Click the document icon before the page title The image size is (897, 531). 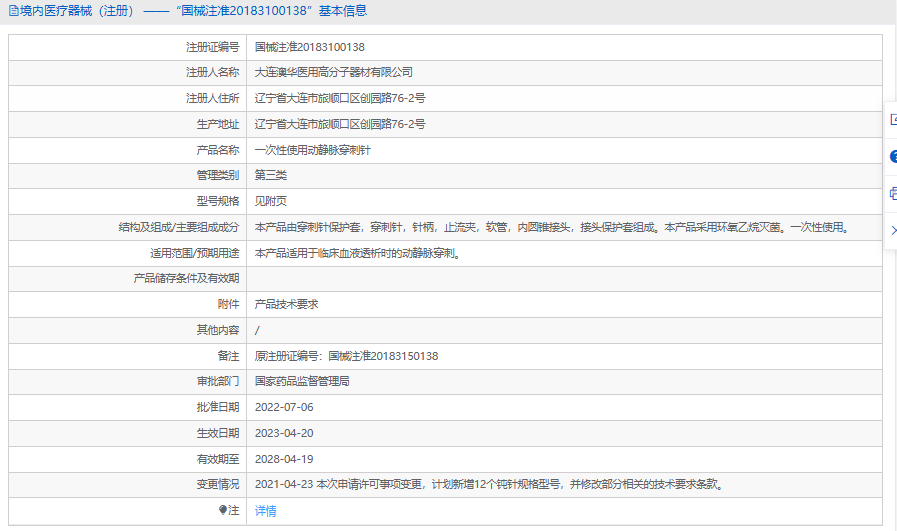click(13, 11)
